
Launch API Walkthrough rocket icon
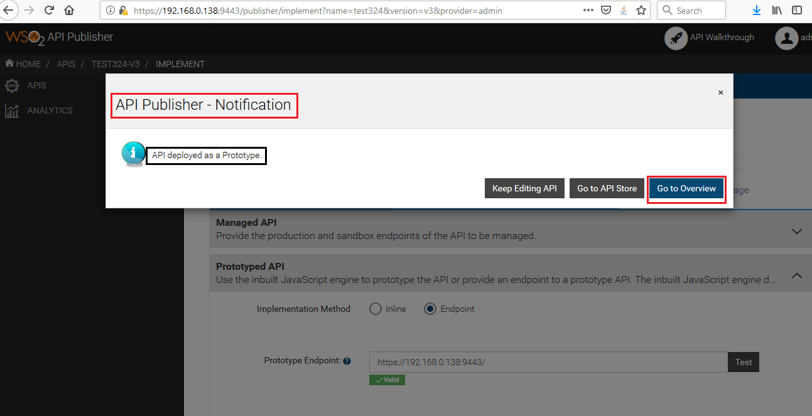(x=676, y=38)
